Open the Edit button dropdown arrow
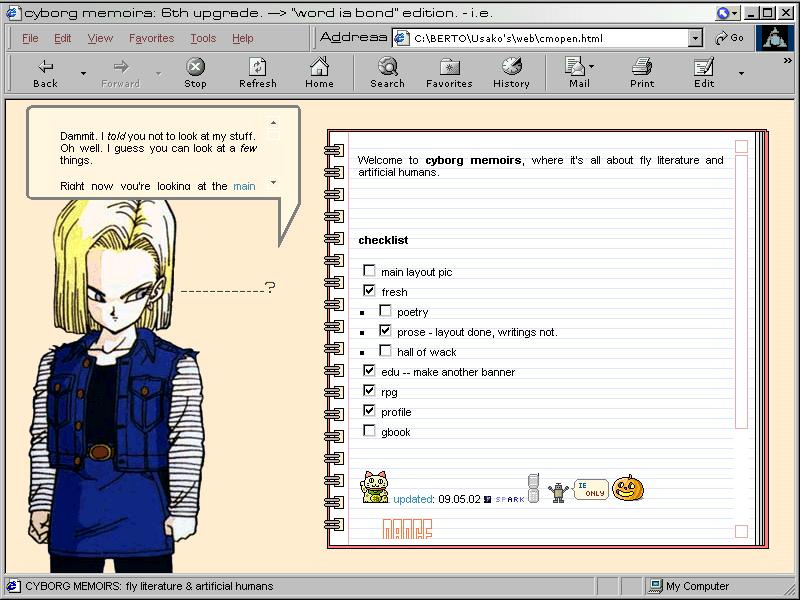Image resolution: width=800 pixels, height=600 pixels. click(x=741, y=73)
